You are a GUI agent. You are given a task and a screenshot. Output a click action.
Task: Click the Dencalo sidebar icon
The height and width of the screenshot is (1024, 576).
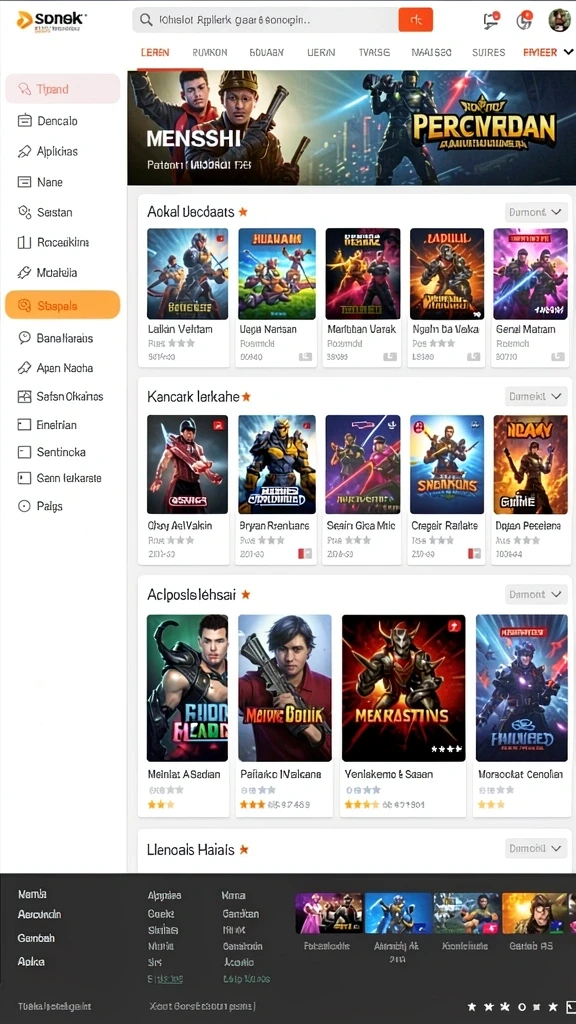tap(25, 121)
